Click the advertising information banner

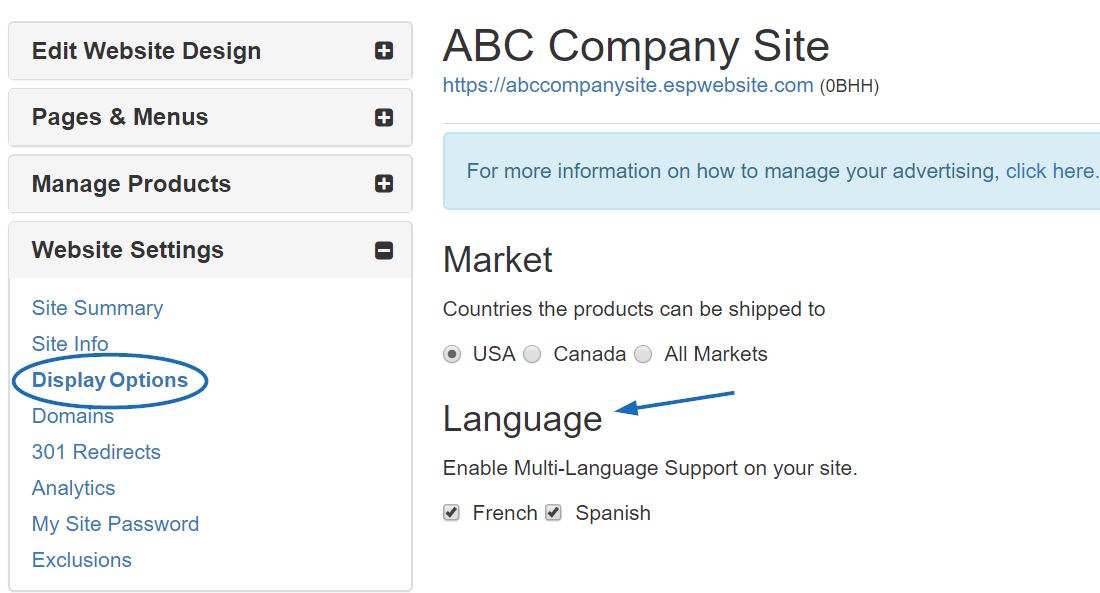coord(771,171)
